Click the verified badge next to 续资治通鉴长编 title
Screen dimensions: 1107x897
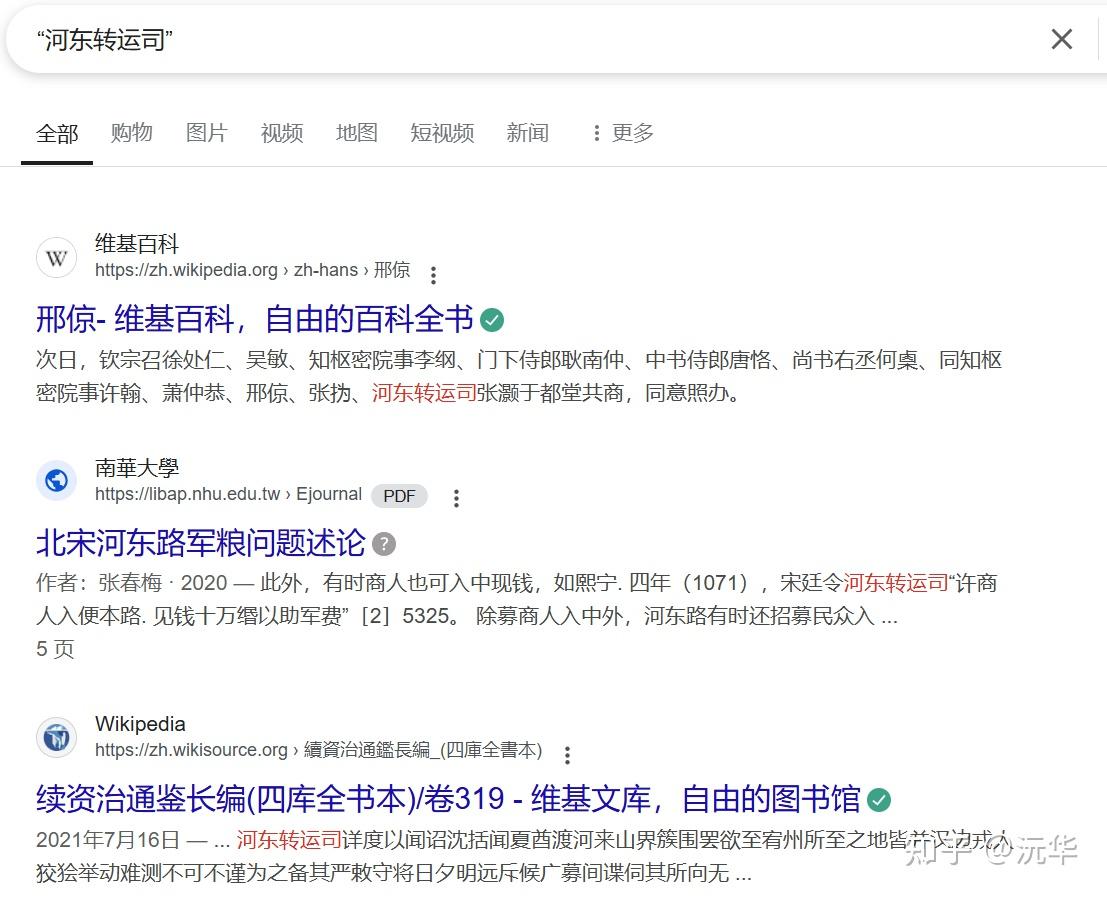[x=878, y=800]
